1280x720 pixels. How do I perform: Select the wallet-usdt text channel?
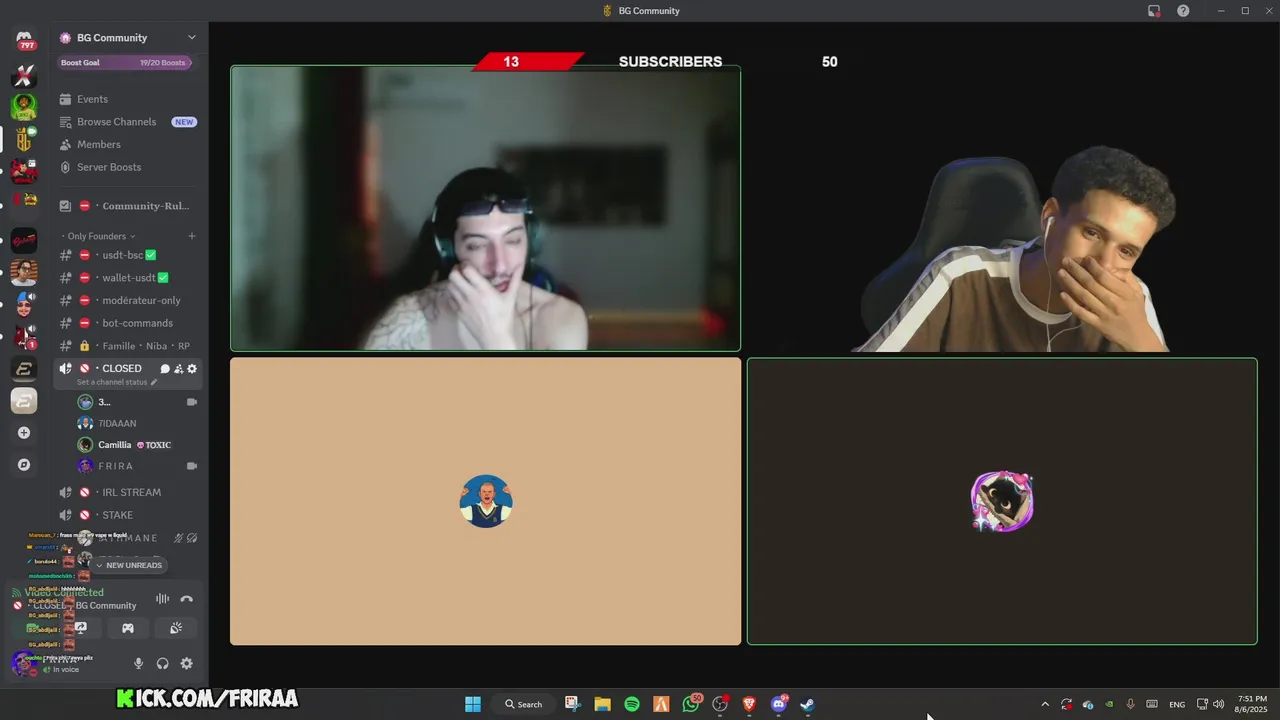click(x=128, y=278)
